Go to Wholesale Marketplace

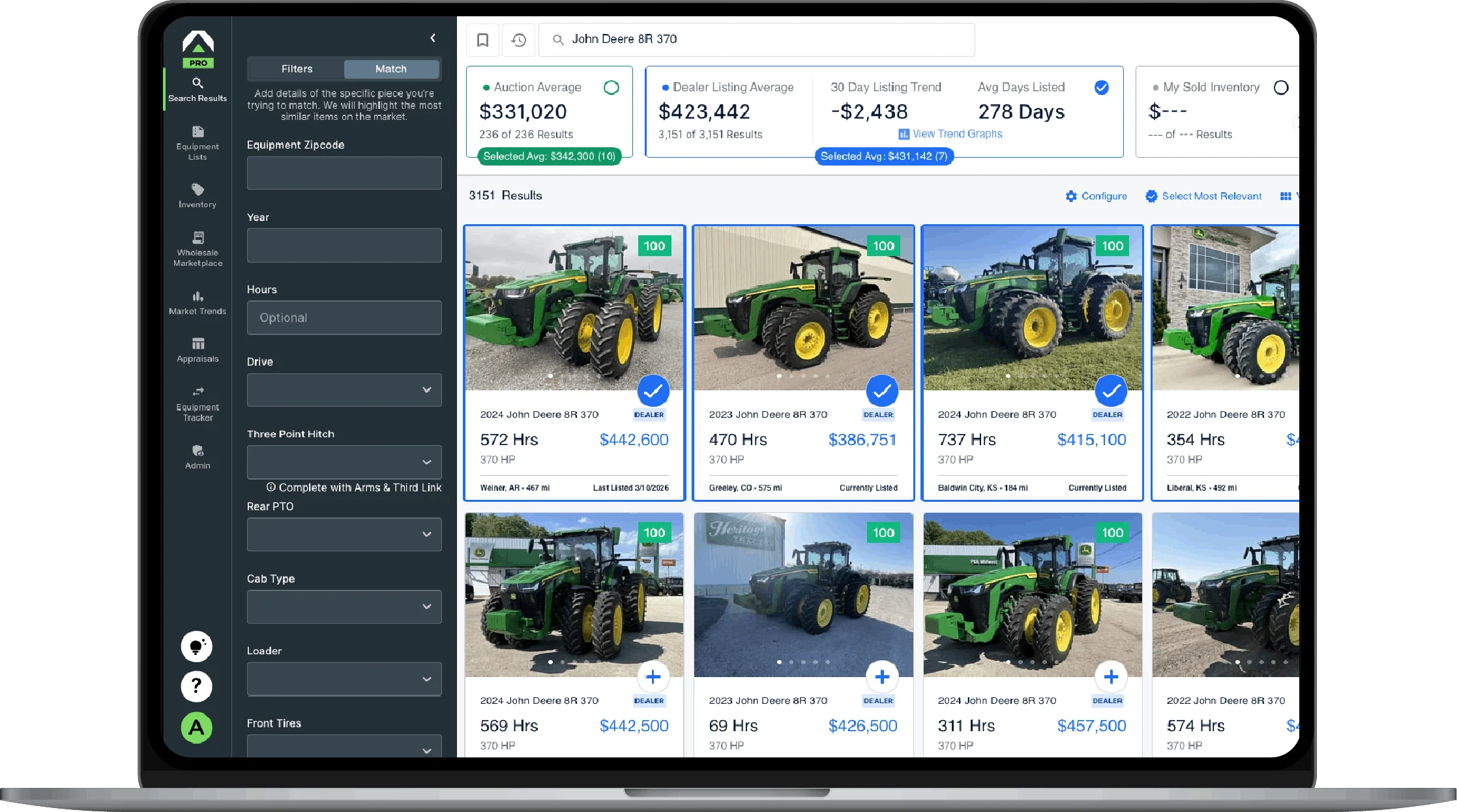198,249
